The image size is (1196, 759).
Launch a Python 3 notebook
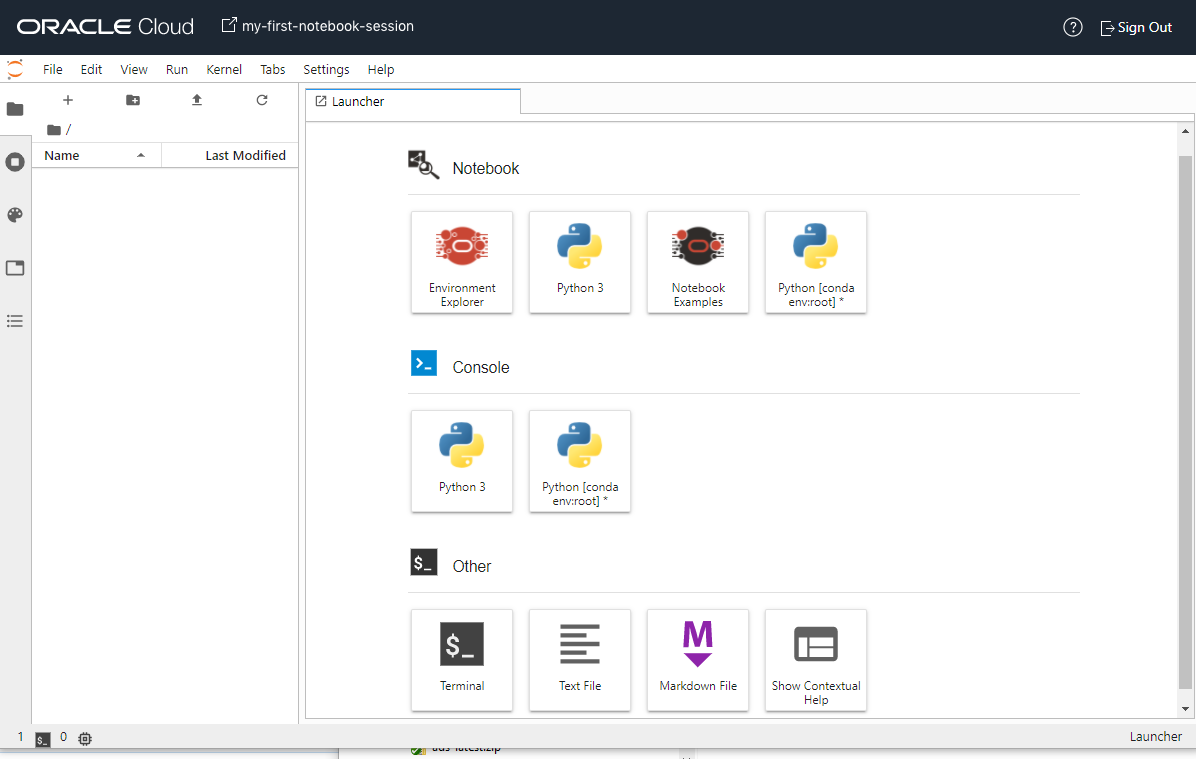pyautogui.click(x=580, y=262)
